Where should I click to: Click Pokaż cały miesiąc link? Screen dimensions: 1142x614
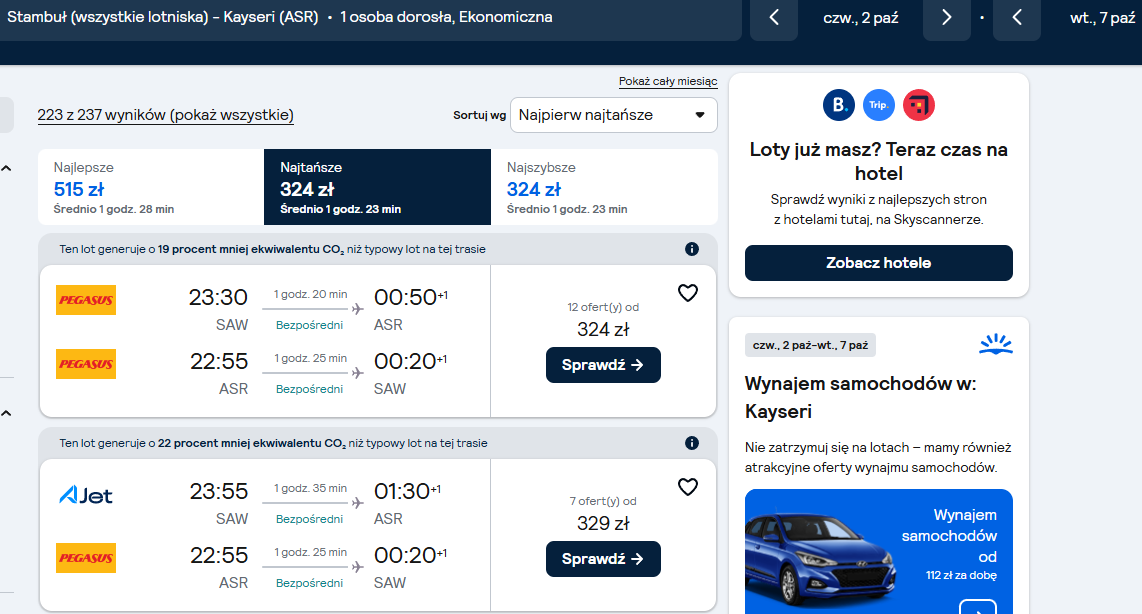tap(668, 82)
